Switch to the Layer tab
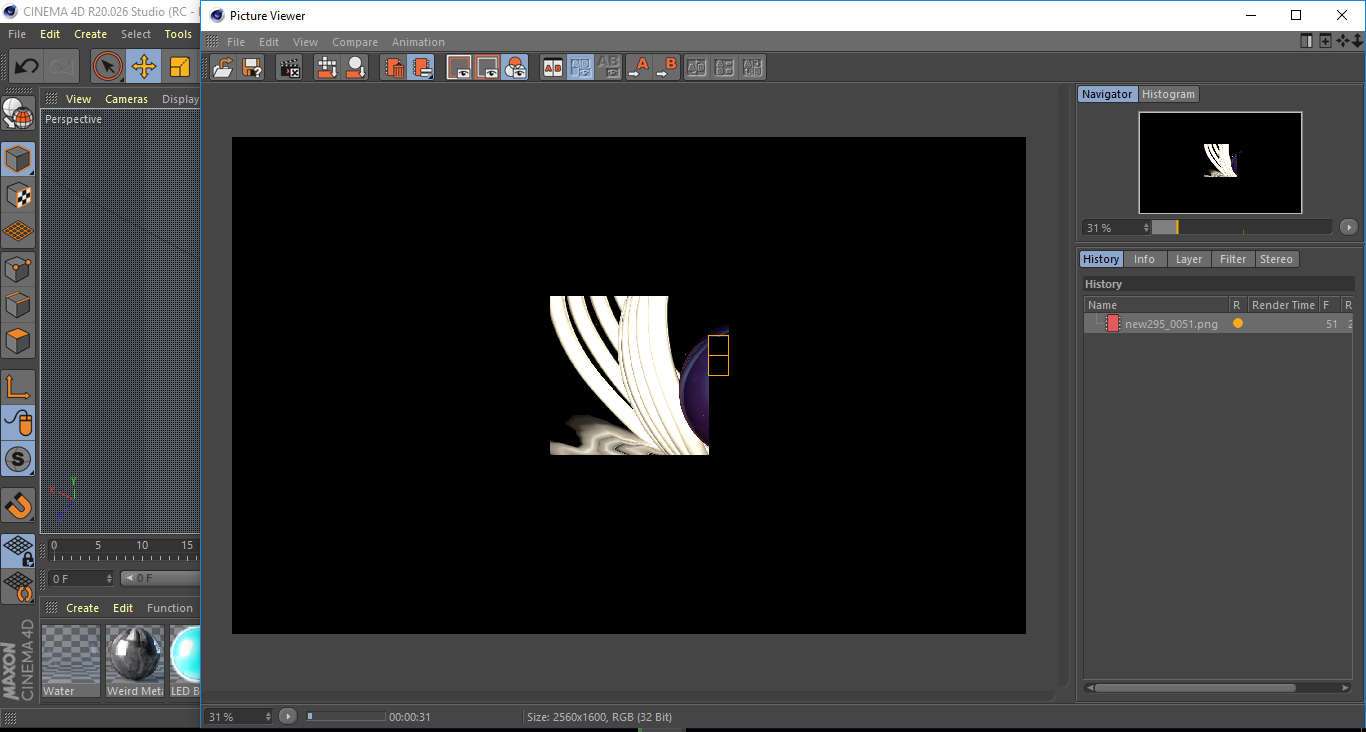The width and height of the screenshot is (1366, 732). click(x=1188, y=259)
